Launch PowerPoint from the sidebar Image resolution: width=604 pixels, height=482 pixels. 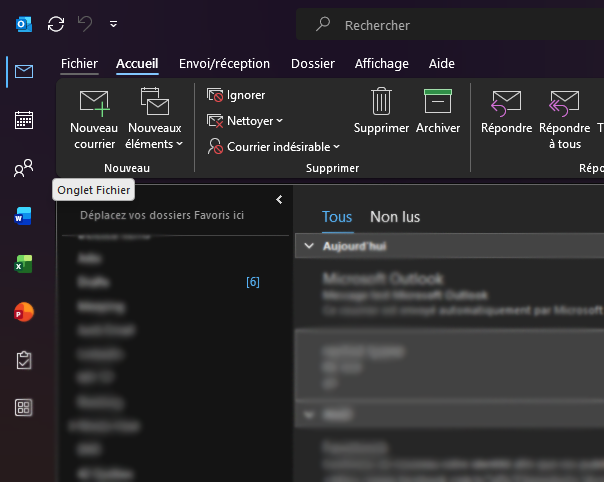[x=23, y=312]
